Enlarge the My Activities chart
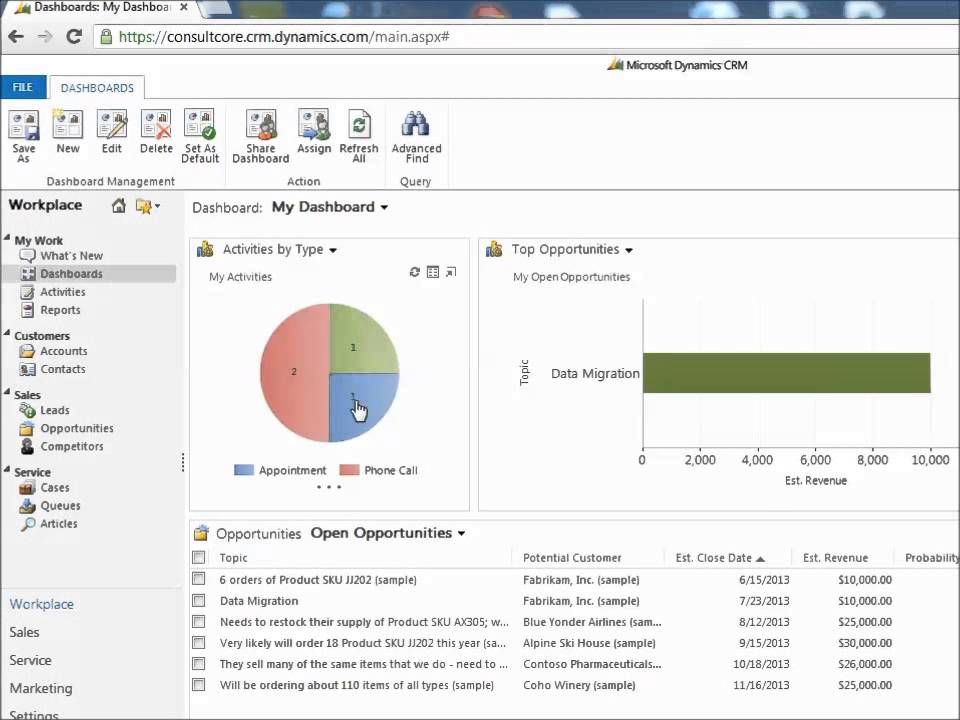 (451, 272)
